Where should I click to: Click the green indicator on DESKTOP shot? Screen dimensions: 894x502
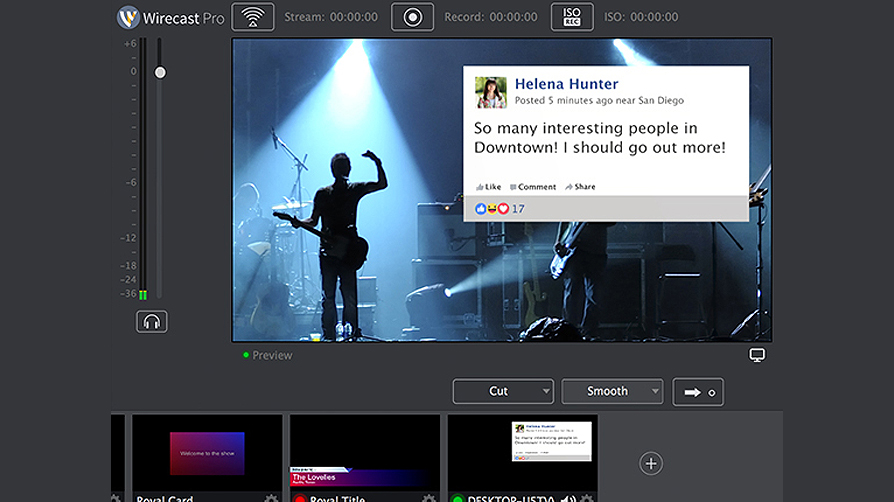point(457,499)
